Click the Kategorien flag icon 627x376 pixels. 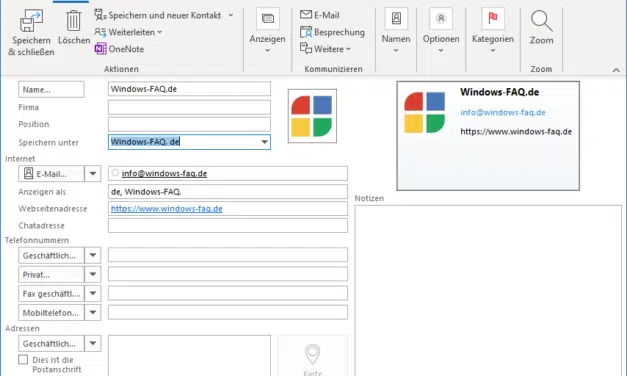tap(493, 18)
